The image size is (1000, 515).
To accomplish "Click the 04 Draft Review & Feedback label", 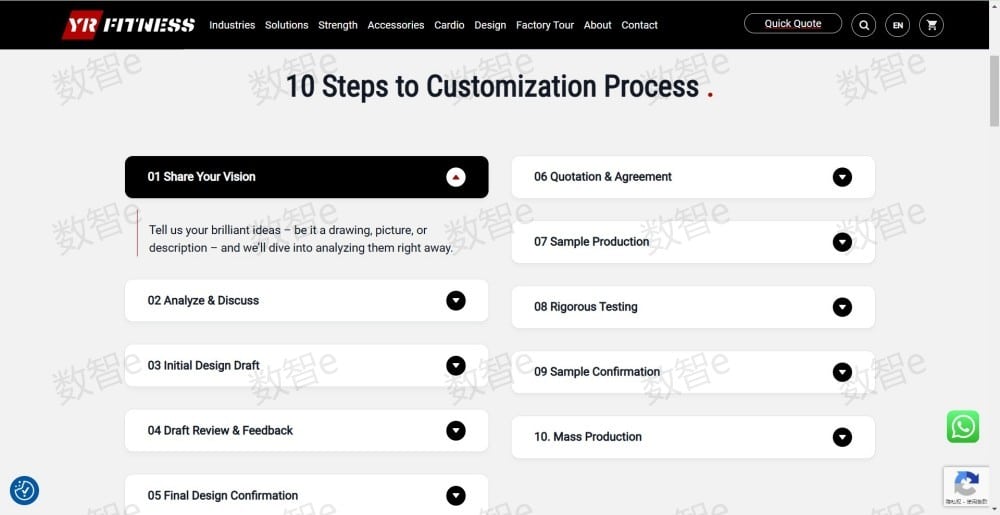I will coord(220,430).
